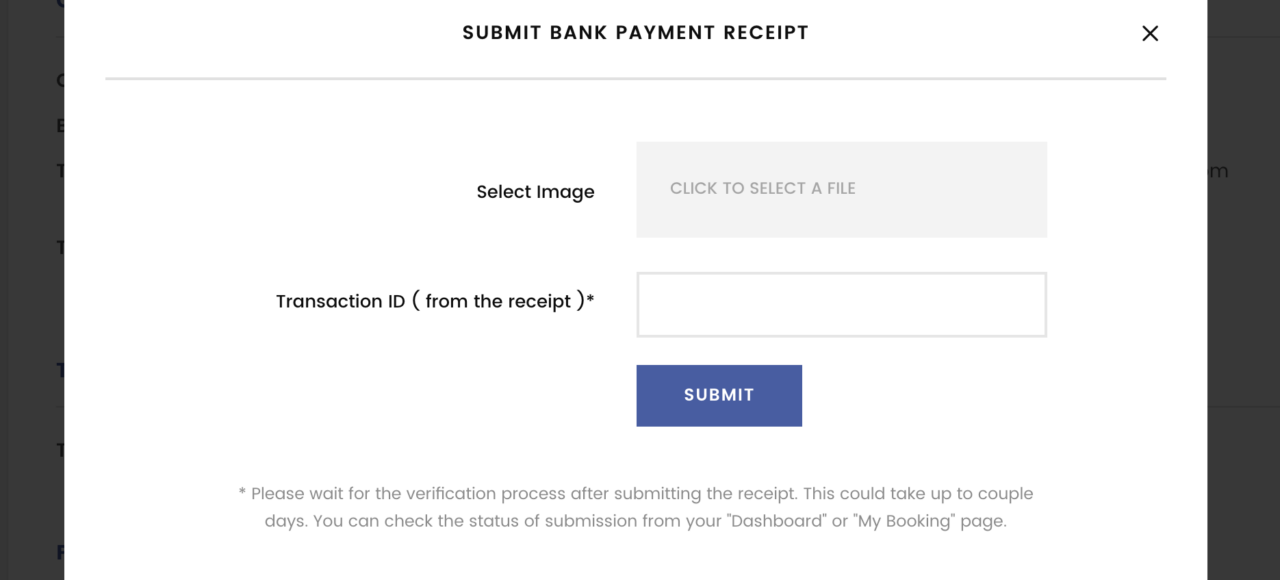Close the bank payment receipt dialog
This screenshot has width=1280, height=580.
point(1150,33)
